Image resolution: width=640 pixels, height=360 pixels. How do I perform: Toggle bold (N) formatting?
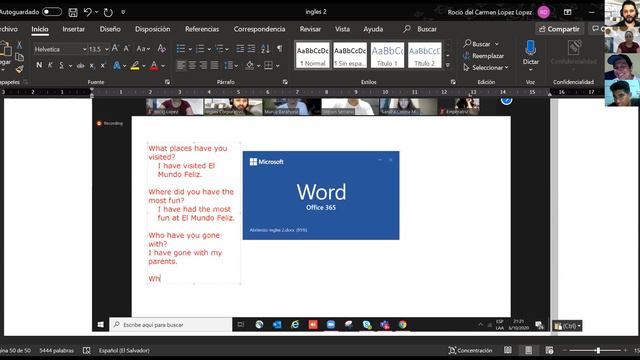(x=39, y=65)
